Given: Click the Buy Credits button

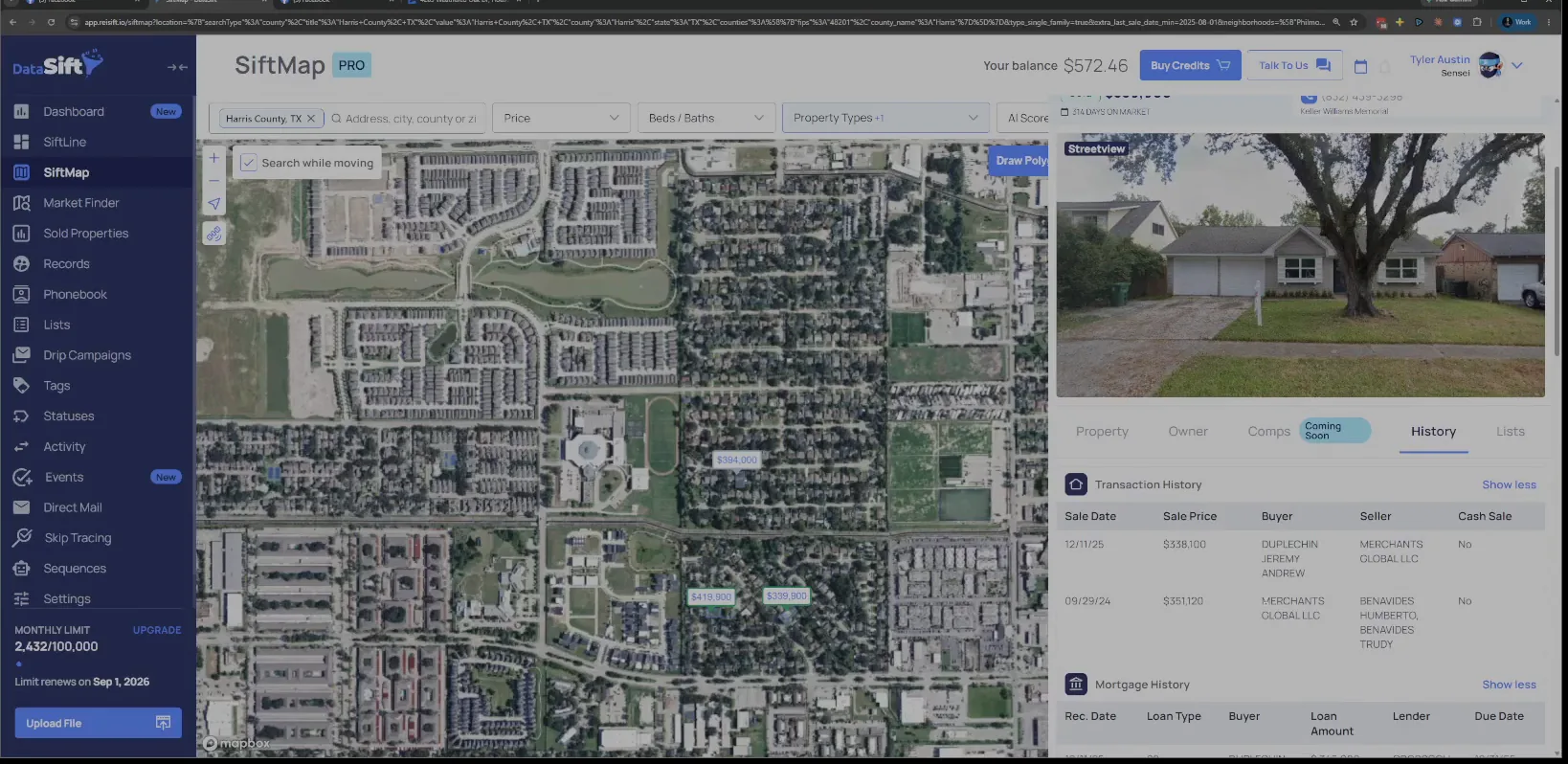Looking at the screenshot, I should pyautogui.click(x=1190, y=65).
